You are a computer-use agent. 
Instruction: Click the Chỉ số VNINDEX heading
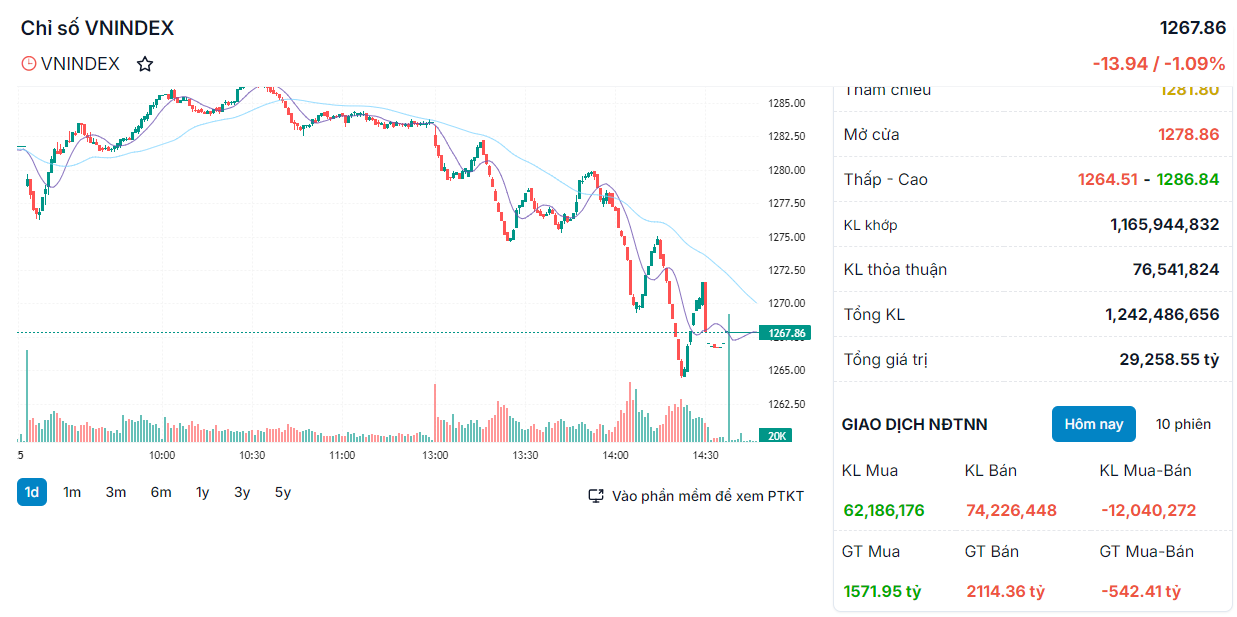pos(97,28)
